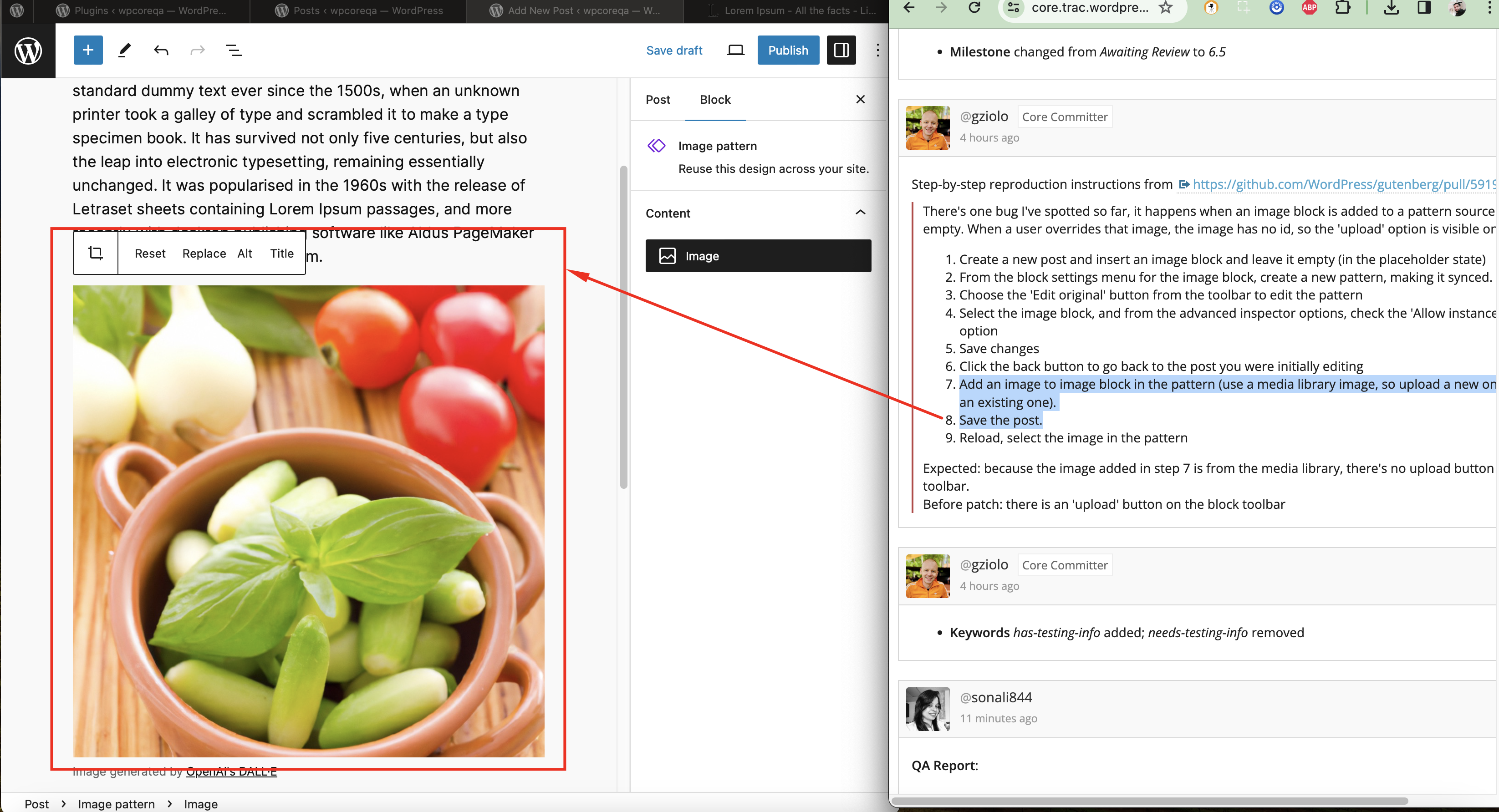Screen dimensions: 1499x812
Task: Select the Transform/Crop icon on image
Action: 95,253
